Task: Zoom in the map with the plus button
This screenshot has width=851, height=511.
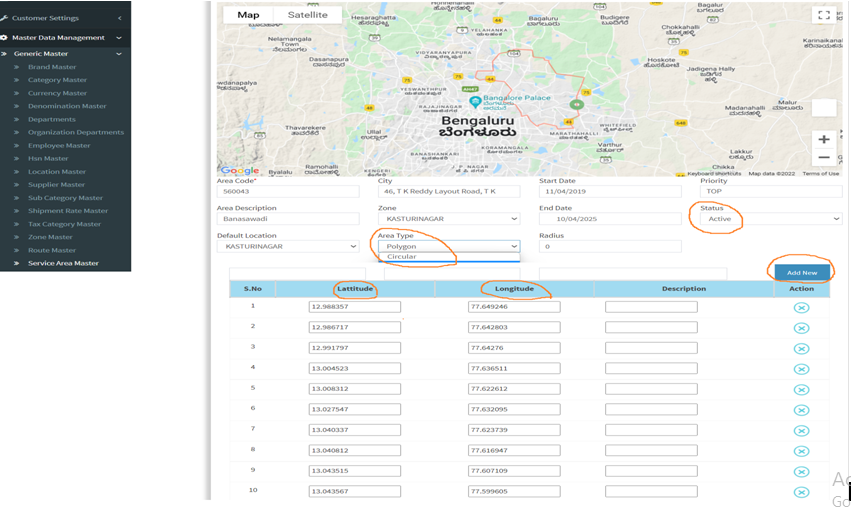Action: point(824,139)
